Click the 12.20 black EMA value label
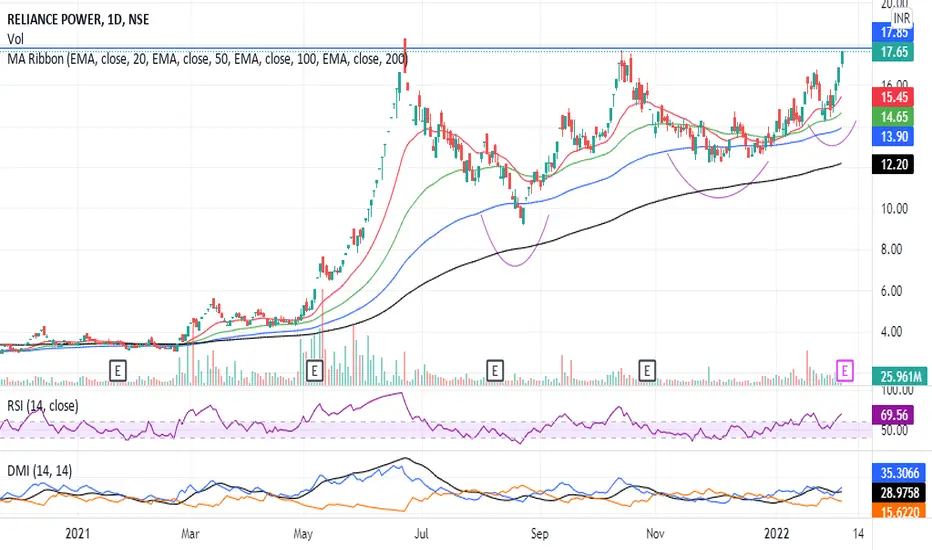932x550 pixels. [893, 164]
